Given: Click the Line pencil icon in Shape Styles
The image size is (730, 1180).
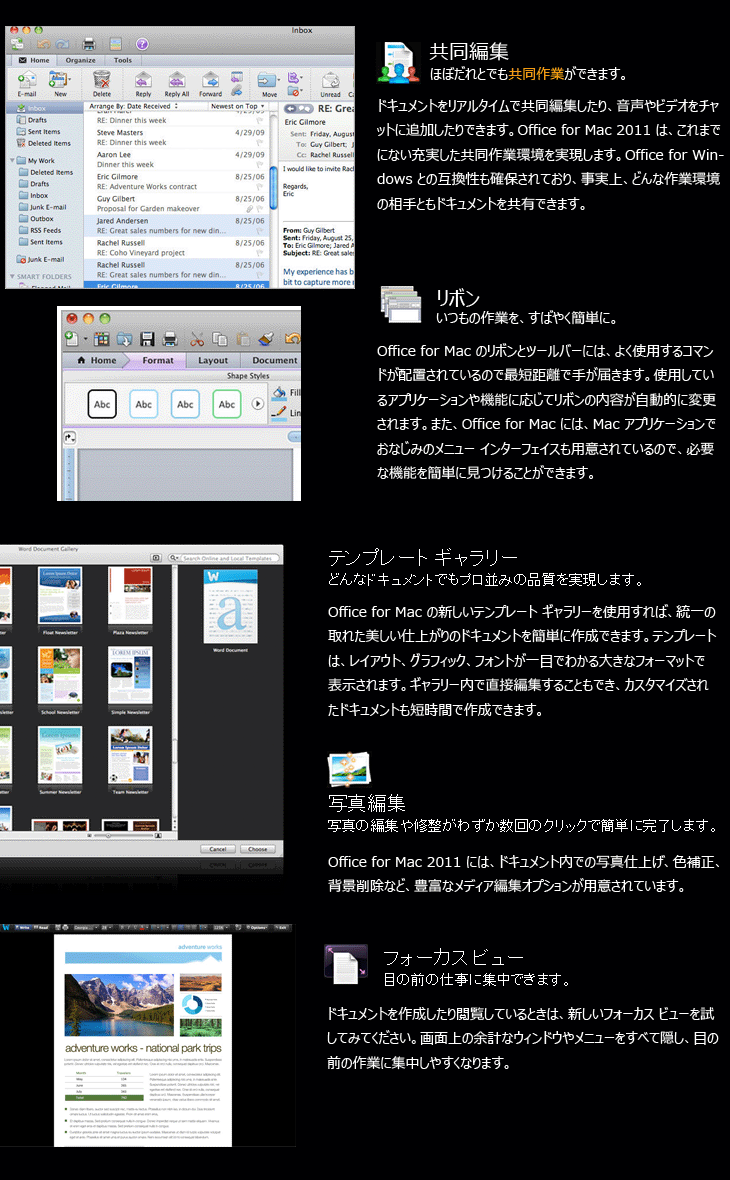Looking at the screenshot, I should 279,412.
